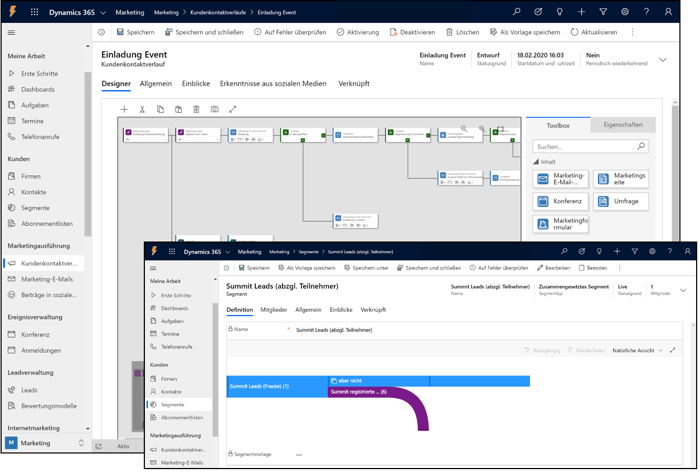Click snapshot camera icon in designer toolbar
Screen dimensions: 700x473
tap(215, 109)
